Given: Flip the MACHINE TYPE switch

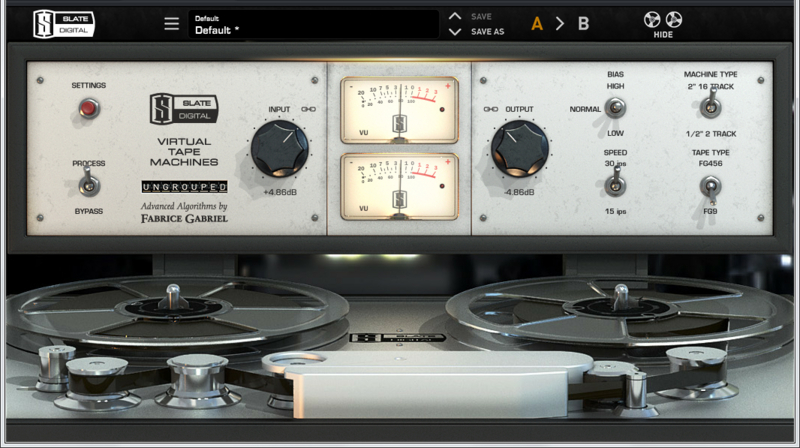Looking at the screenshot, I should pos(710,105).
